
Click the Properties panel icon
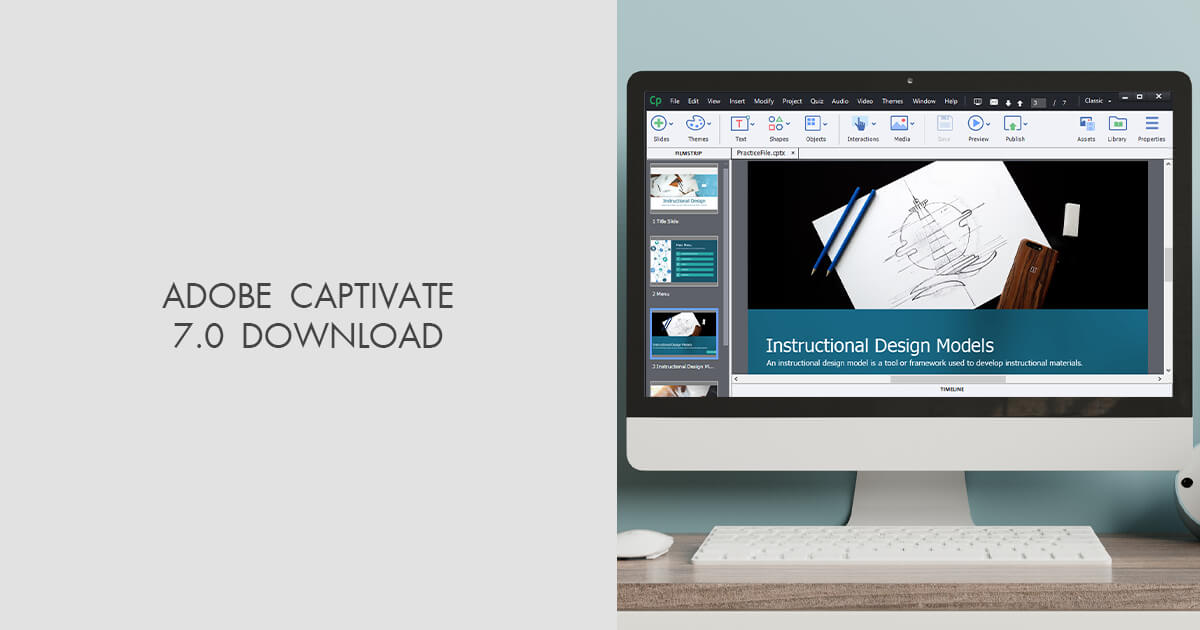pyautogui.click(x=1151, y=122)
